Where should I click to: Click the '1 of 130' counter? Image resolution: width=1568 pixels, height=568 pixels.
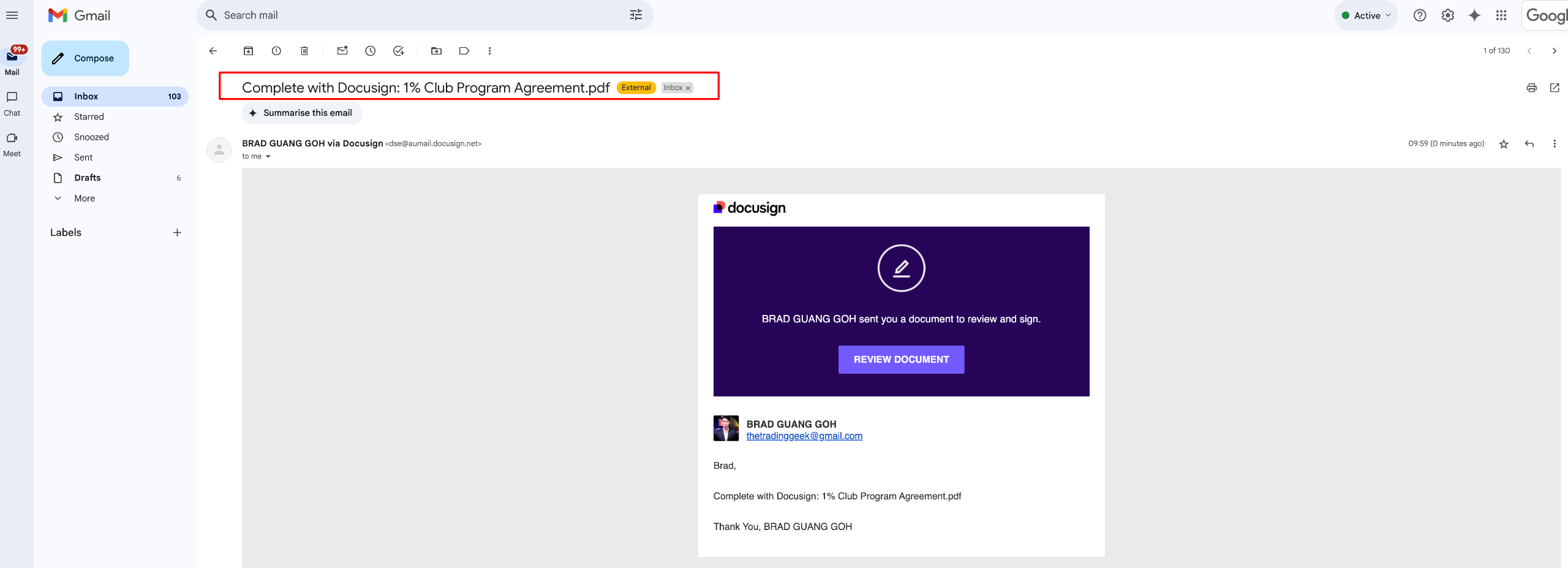coord(1496,51)
